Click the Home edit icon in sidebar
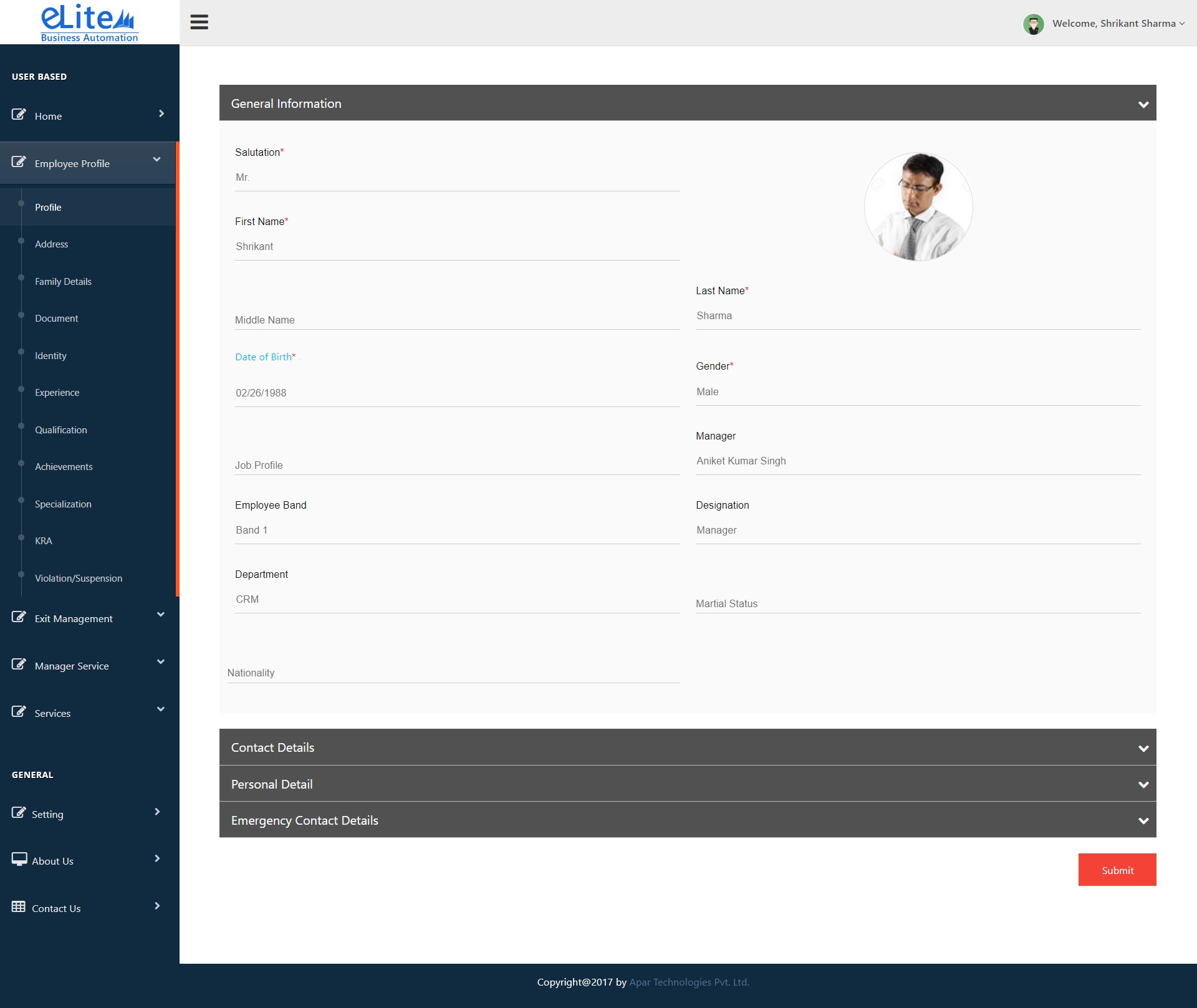The width and height of the screenshot is (1197, 1008). 19,115
